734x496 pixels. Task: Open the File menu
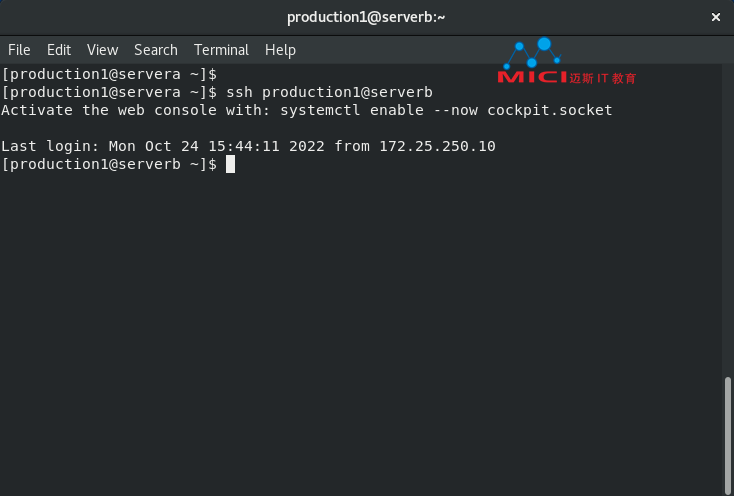[x=19, y=50]
